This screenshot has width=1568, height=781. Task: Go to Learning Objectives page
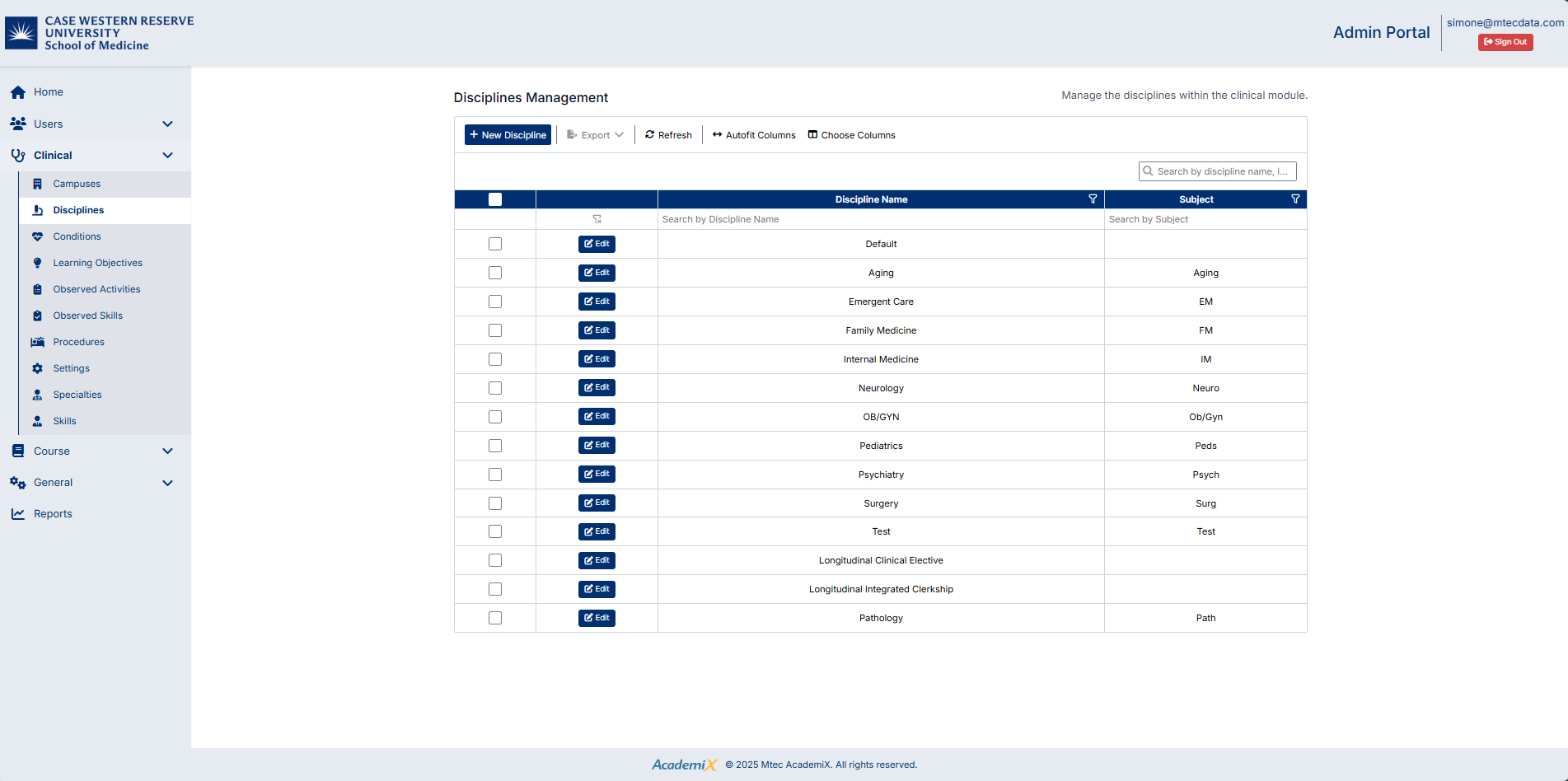click(x=97, y=263)
